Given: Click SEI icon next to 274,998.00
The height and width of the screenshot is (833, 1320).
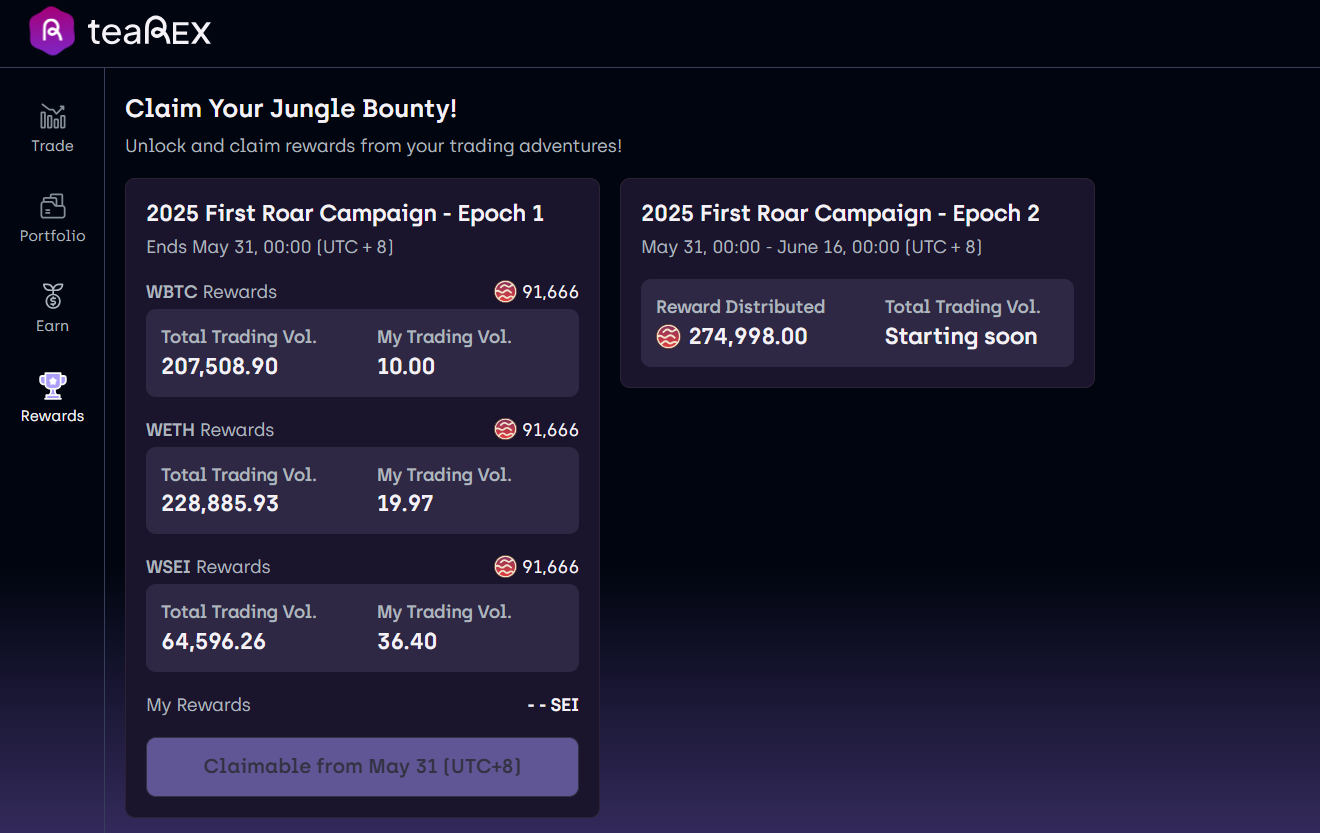Looking at the screenshot, I should [x=668, y=337].
